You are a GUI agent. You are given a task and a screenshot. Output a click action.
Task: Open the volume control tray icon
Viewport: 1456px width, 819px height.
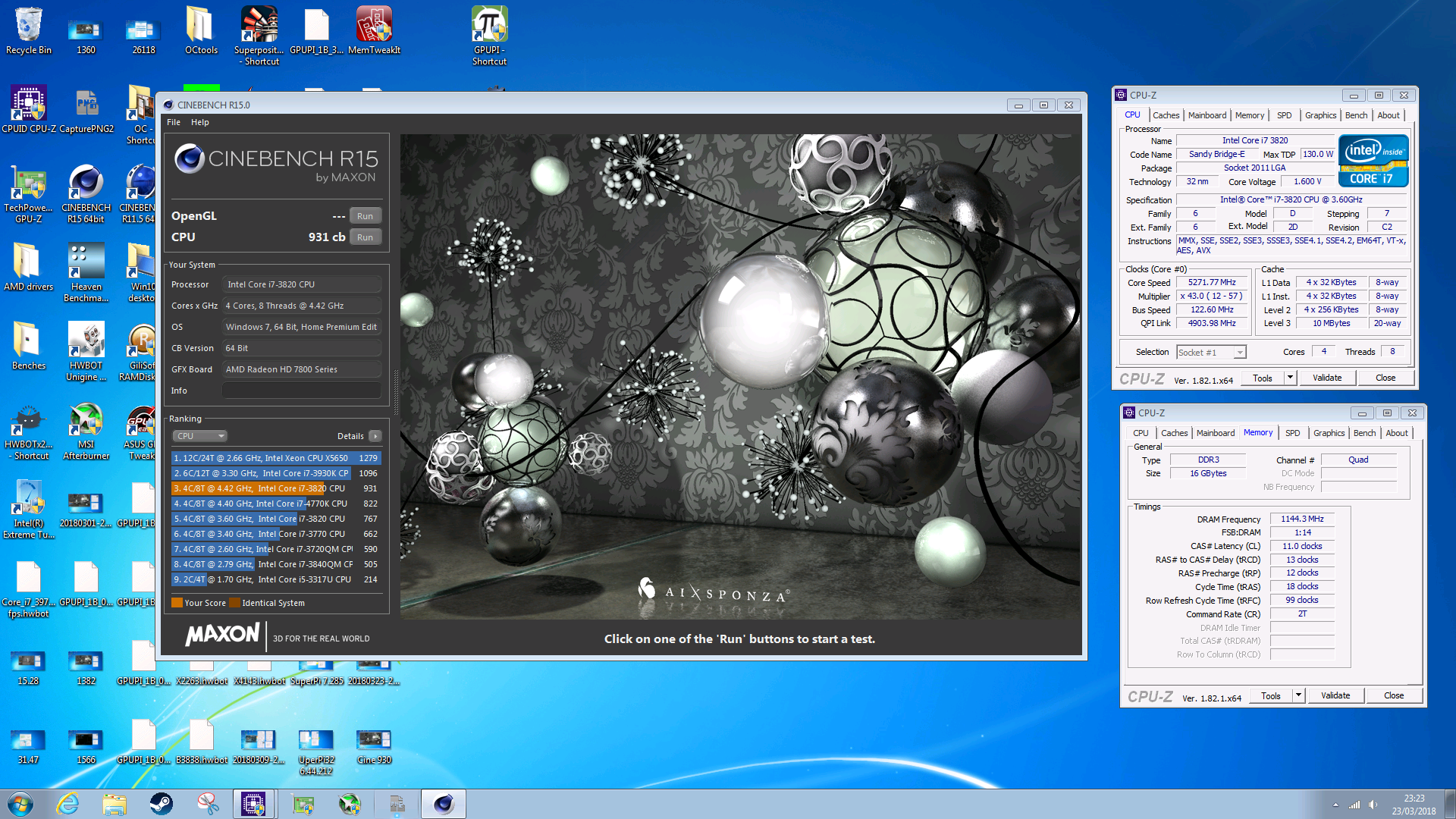[1373, 805]
